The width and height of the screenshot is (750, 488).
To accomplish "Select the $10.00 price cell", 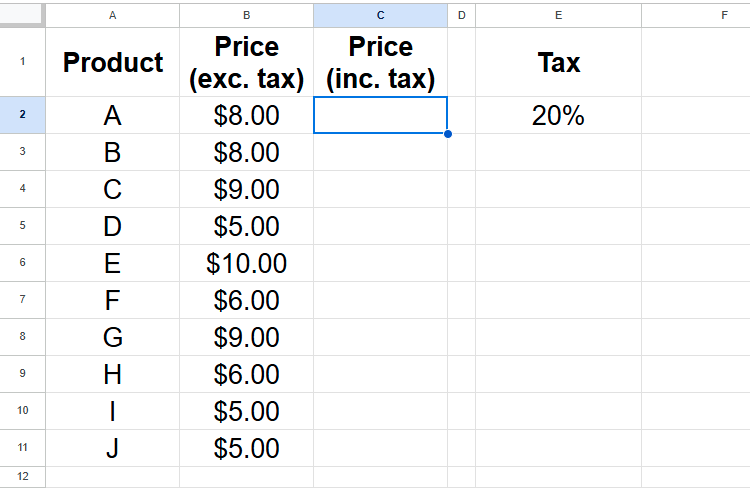I will click(x=246, y=263).
